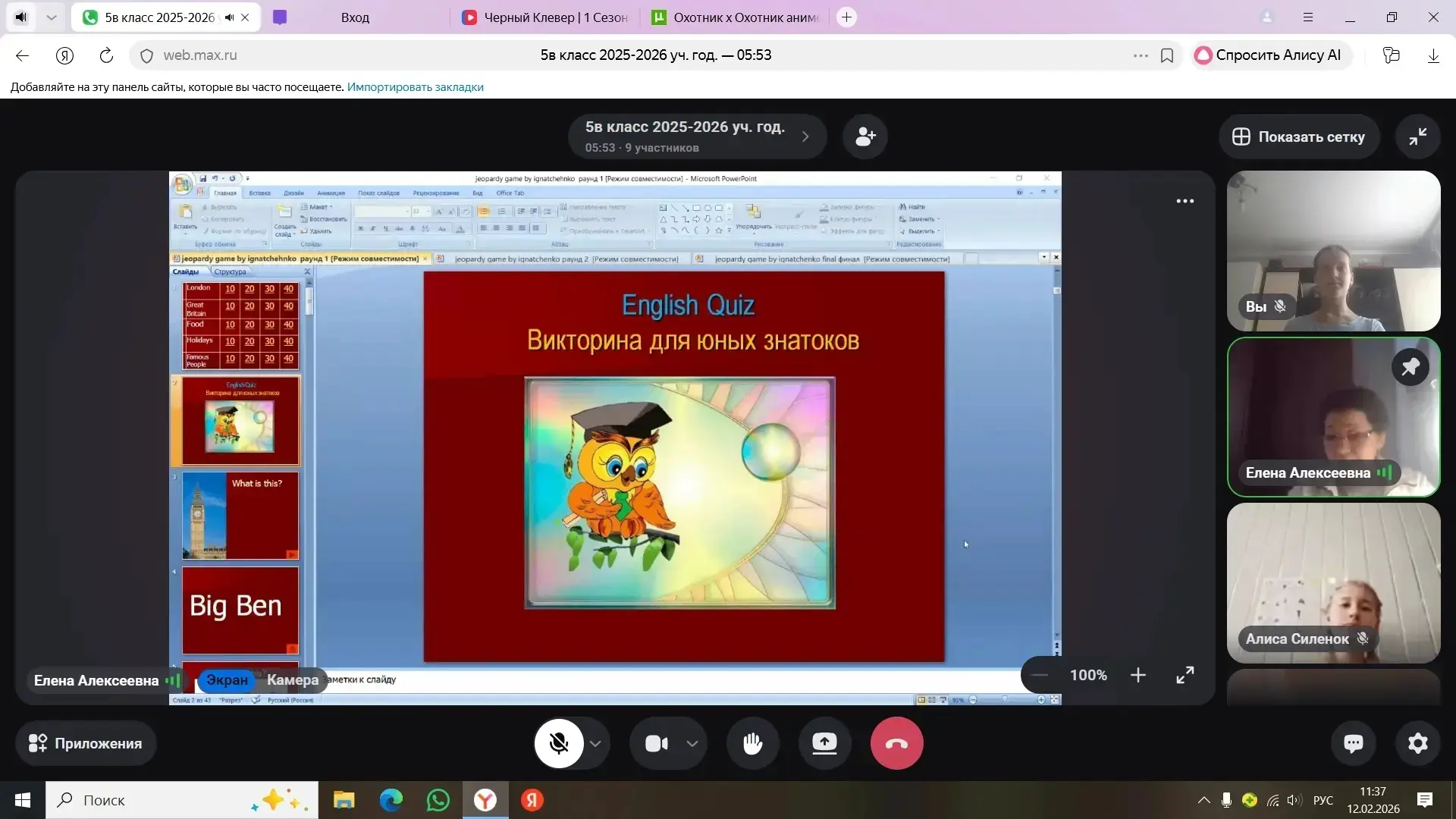This screenshot has height=819, width=1456.
Task: Click the add participant icon
Action: coord(865,136)
